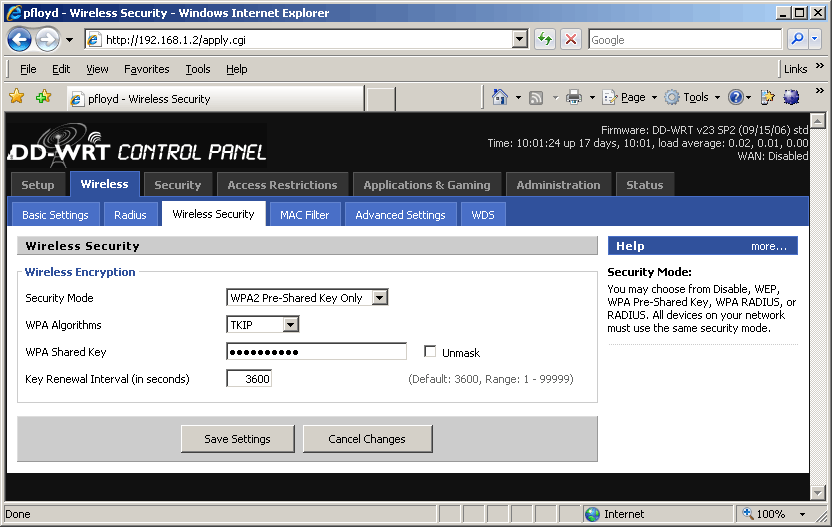Click the Home icon in command bar
832x527 pixels.
(x=500, y=97)
